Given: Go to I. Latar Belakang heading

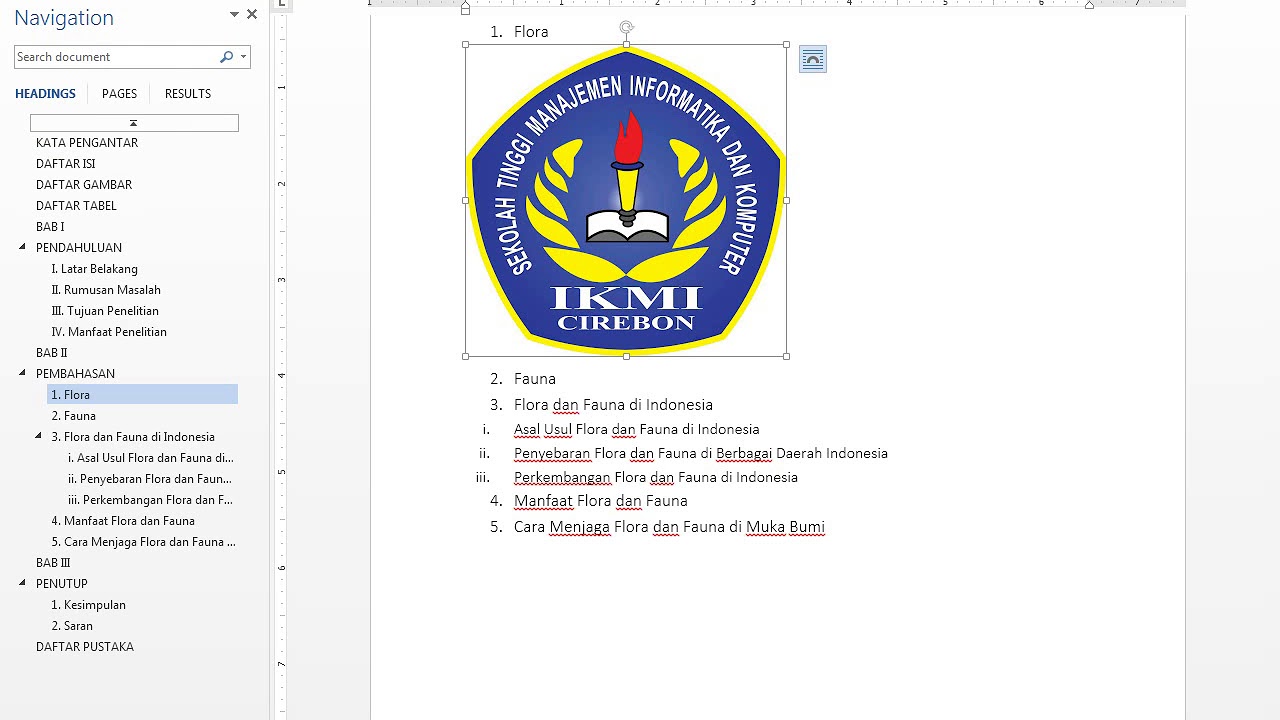Looking at the screenshot, I should [x=95, y=269].
